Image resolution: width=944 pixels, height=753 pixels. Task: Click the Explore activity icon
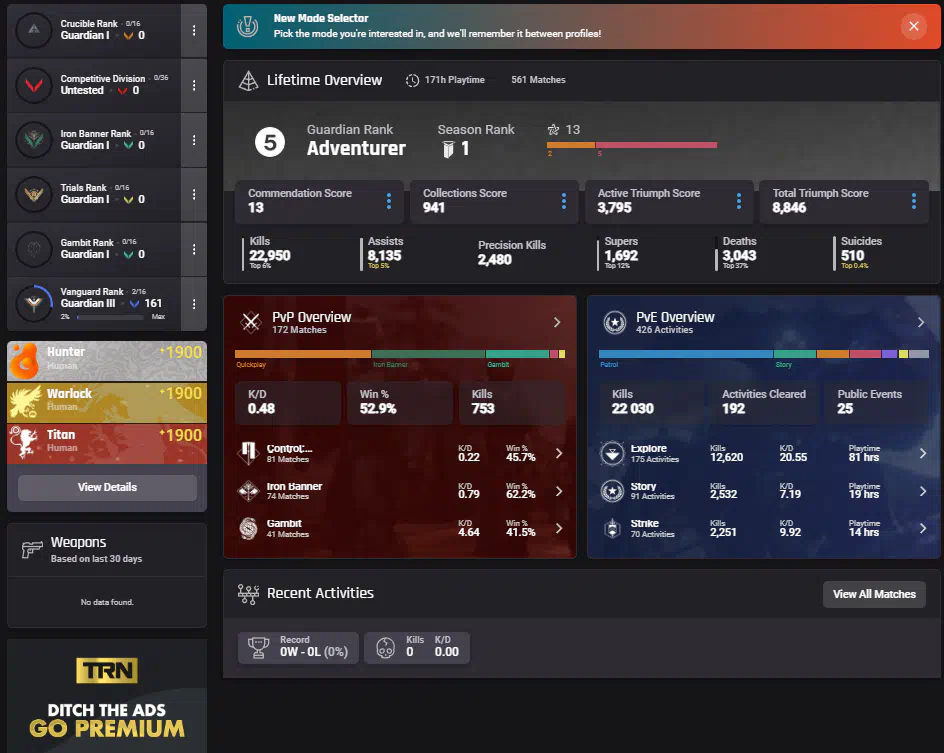612,453
